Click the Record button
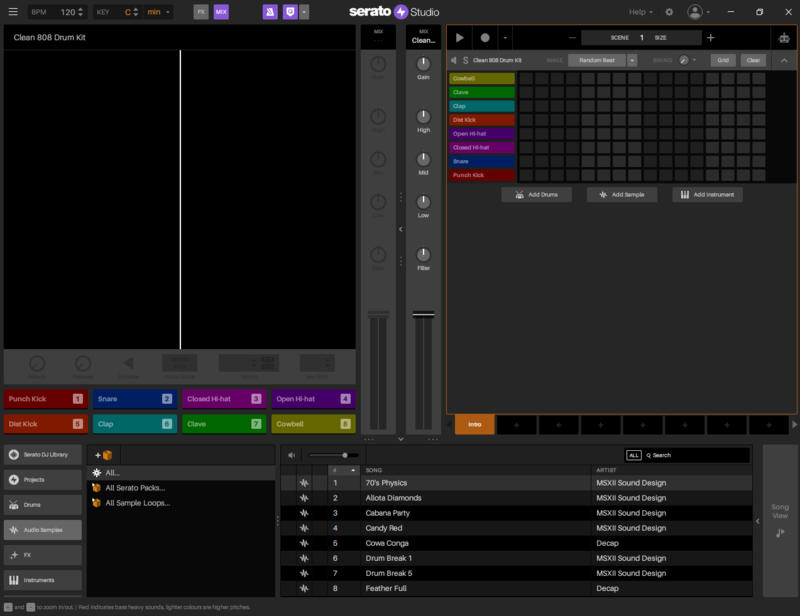This screenshot has width=800, height=616. click(485, 38)
